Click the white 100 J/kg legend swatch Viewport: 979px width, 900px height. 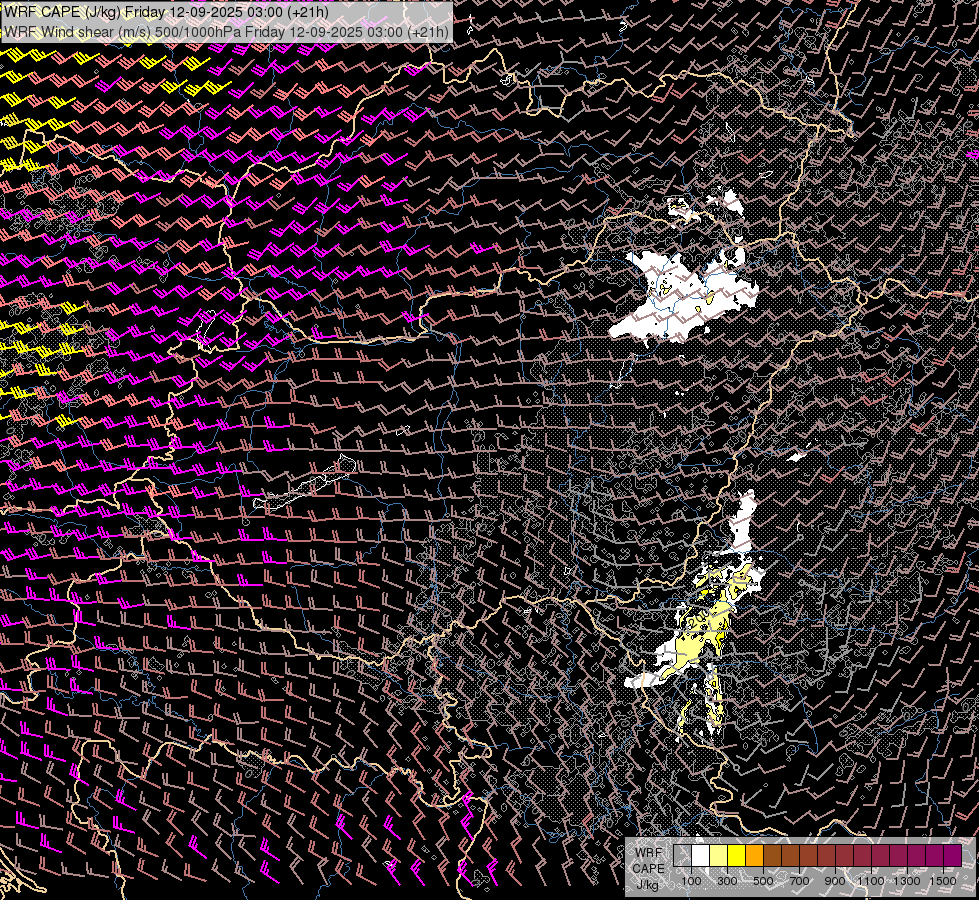(701, 855)
